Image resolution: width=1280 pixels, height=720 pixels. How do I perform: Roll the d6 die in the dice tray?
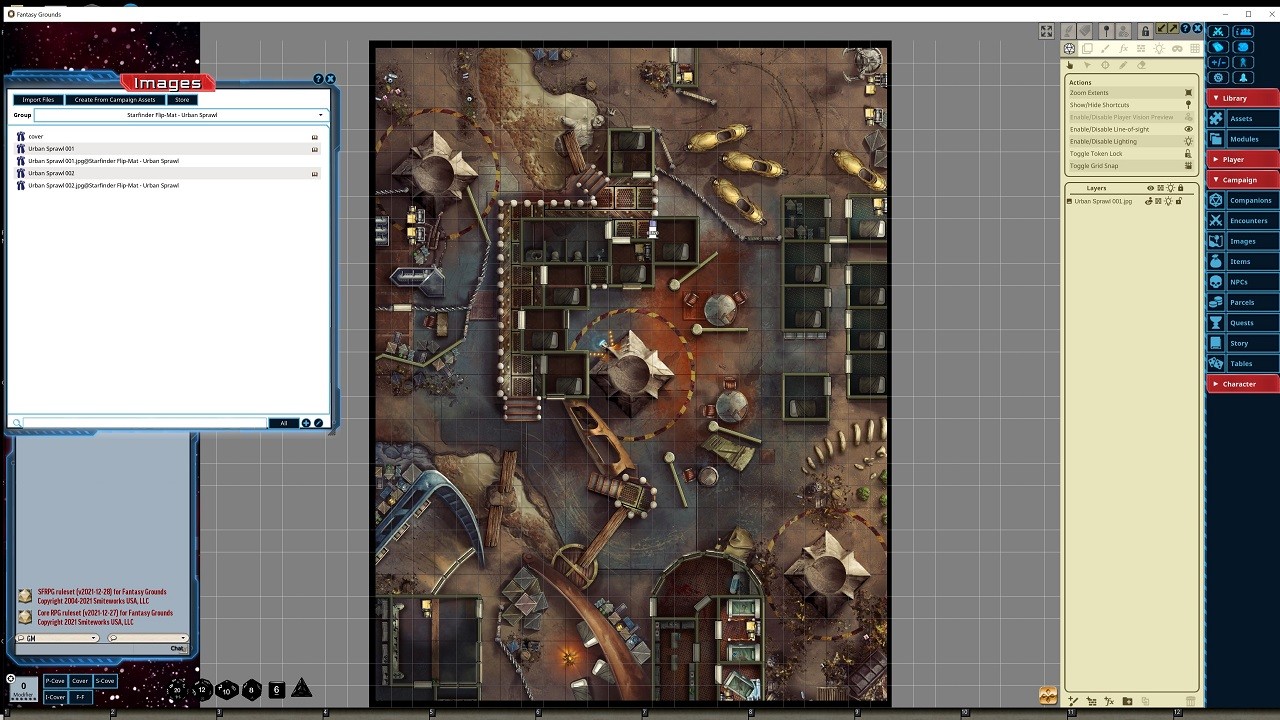tap(276, 690)
